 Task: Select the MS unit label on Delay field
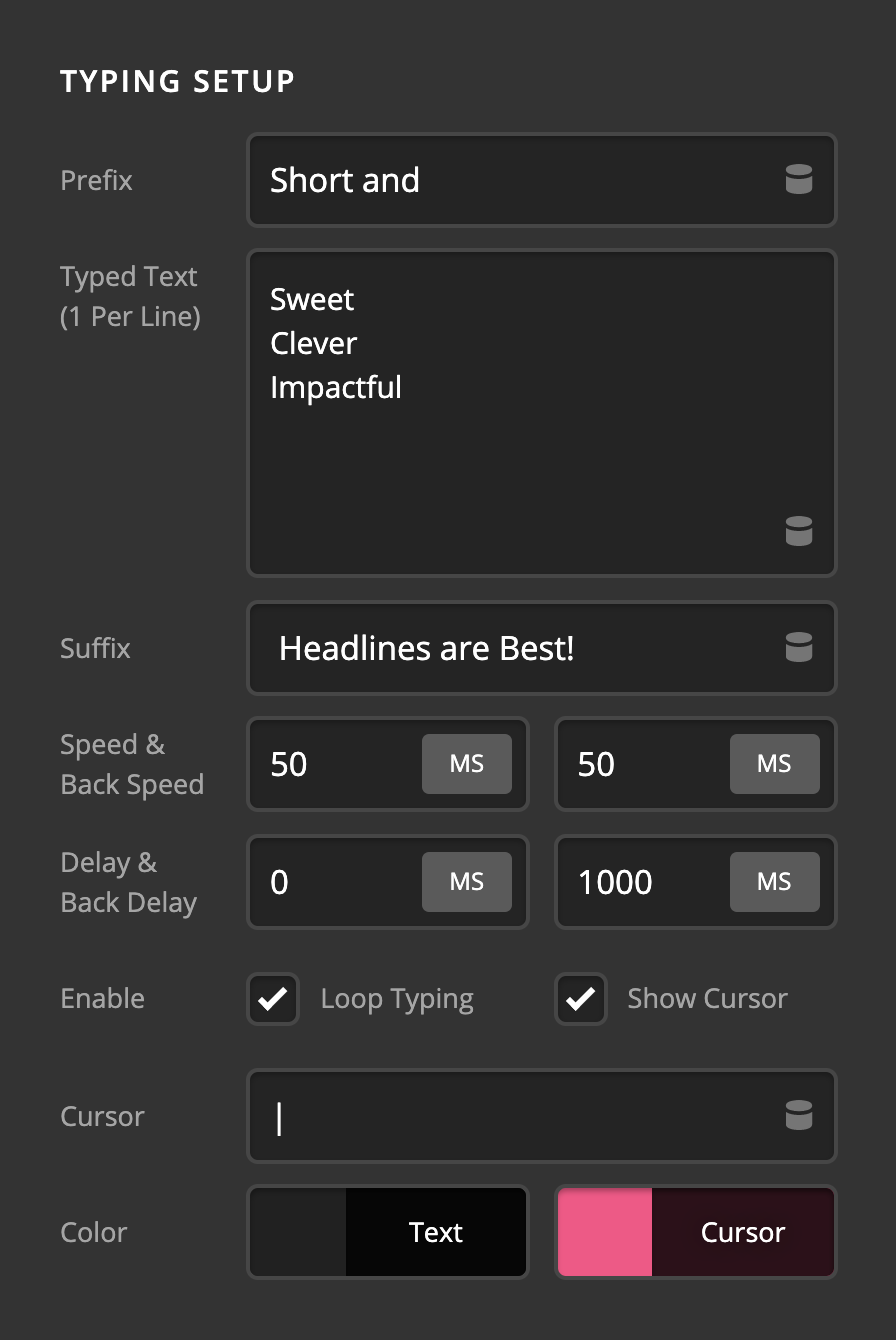[466, 882]
